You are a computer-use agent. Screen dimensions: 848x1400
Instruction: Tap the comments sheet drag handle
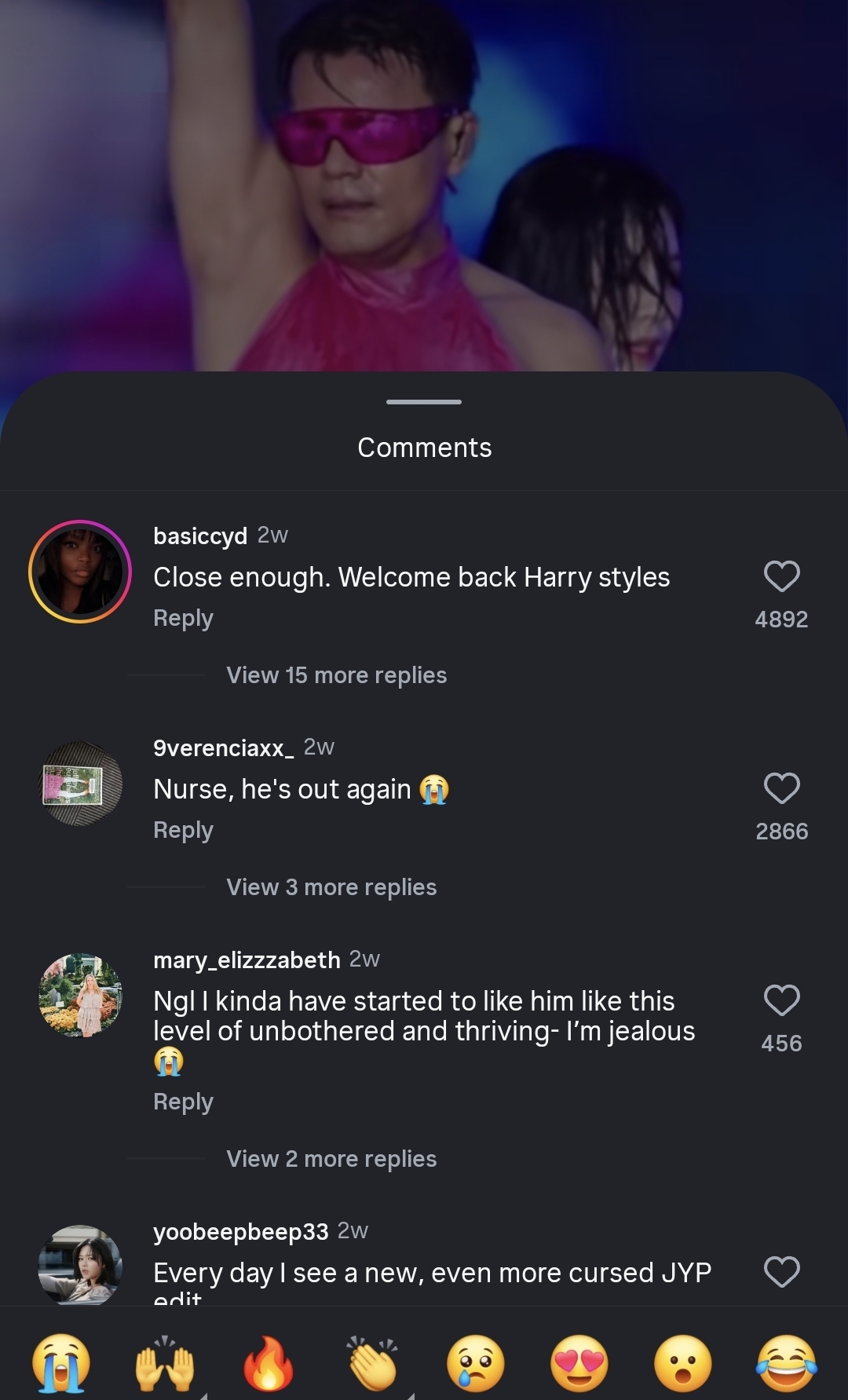click(424, 402)
